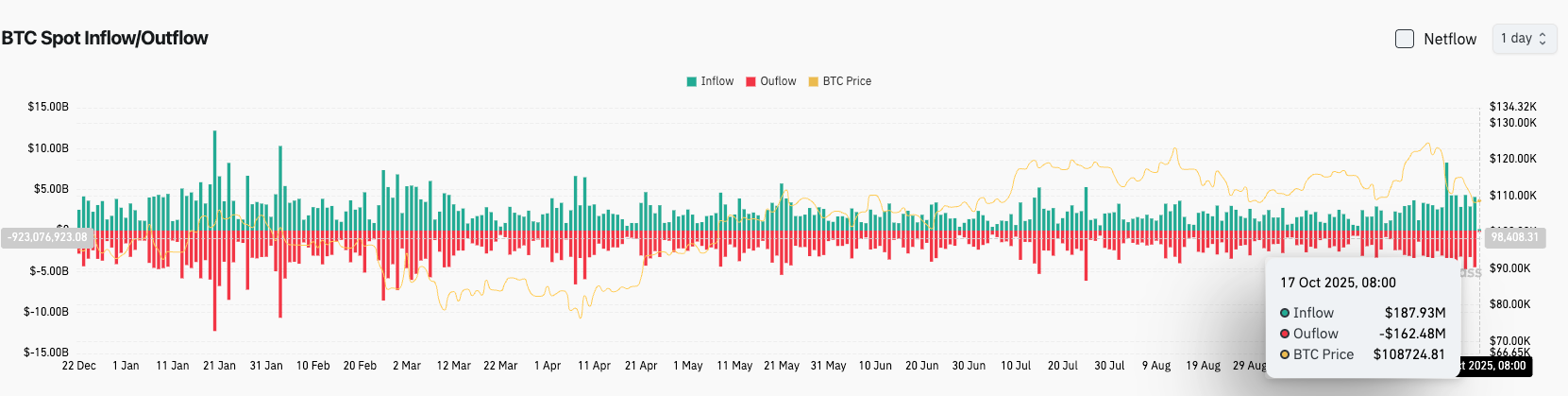Click the 98,408.31 price axis label
This screenshot has width=1568, height=396.
point(1514,237)
